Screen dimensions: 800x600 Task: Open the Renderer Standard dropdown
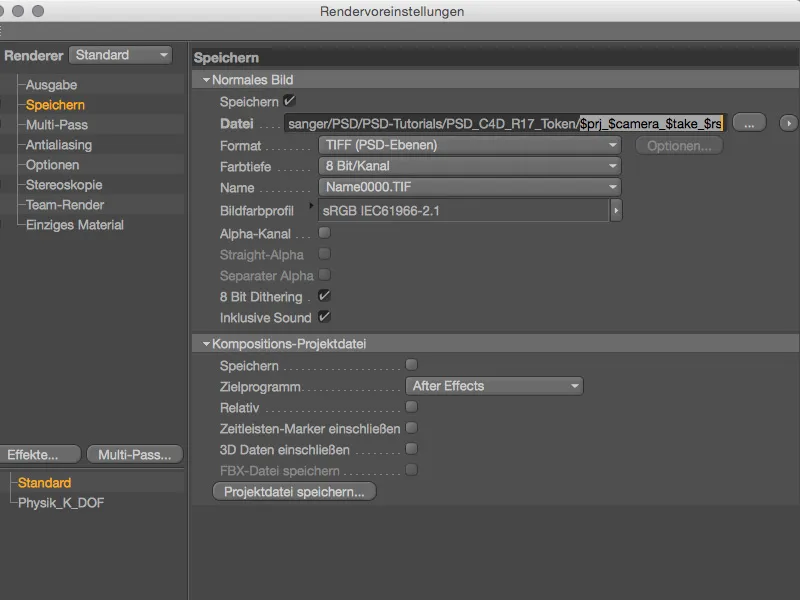[120, 55]
